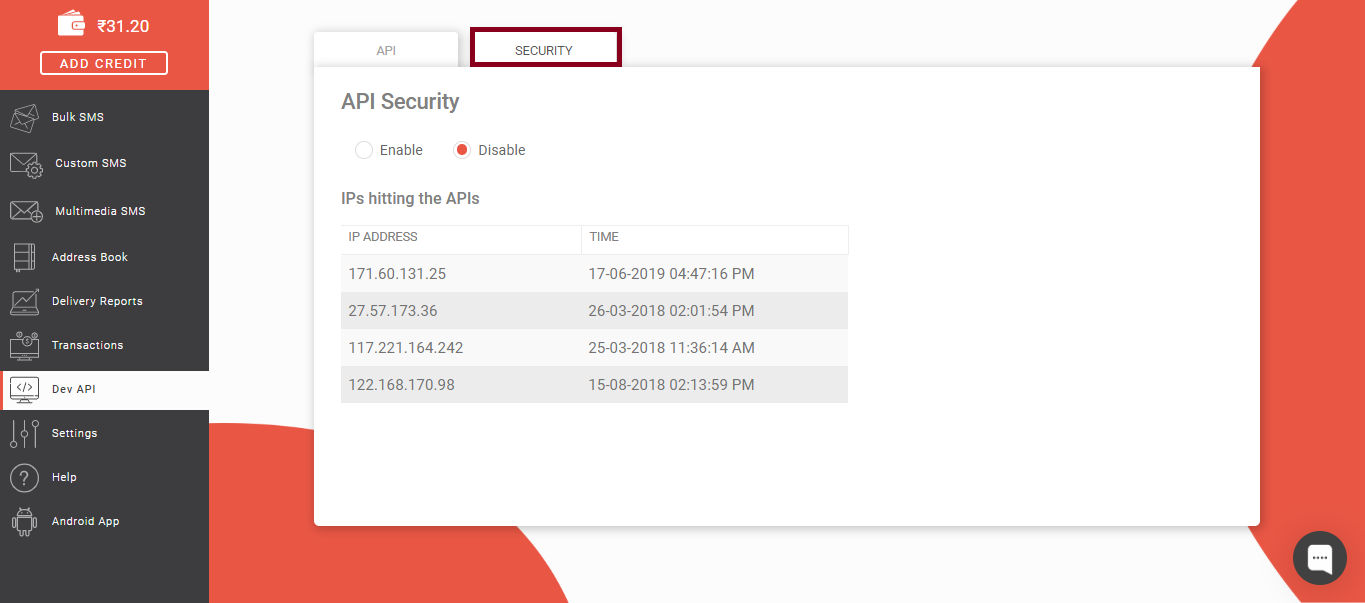Viewport: 1365px width, 603px height.
Task: Click IP address 27.57.173.36
Action: coord(393,311)
